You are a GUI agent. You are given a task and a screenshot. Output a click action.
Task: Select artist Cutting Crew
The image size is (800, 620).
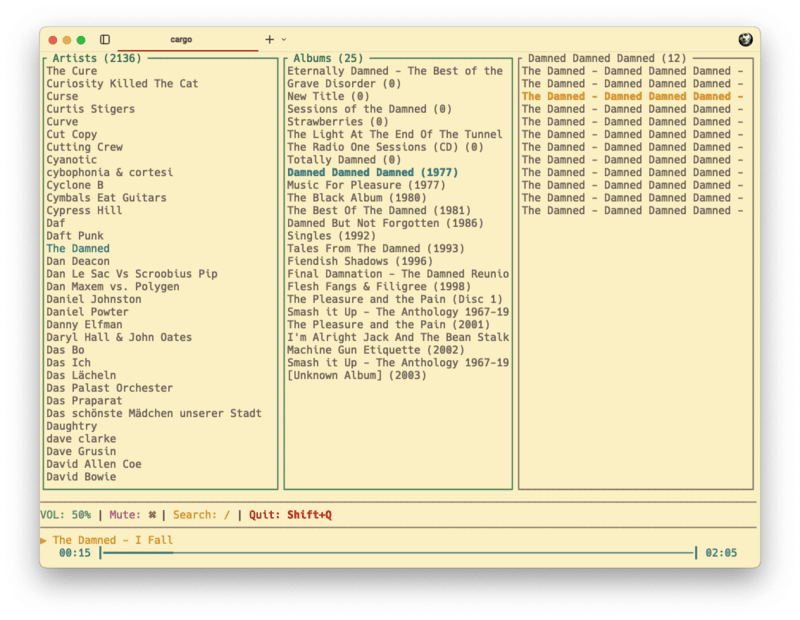[x=85, y=147]
